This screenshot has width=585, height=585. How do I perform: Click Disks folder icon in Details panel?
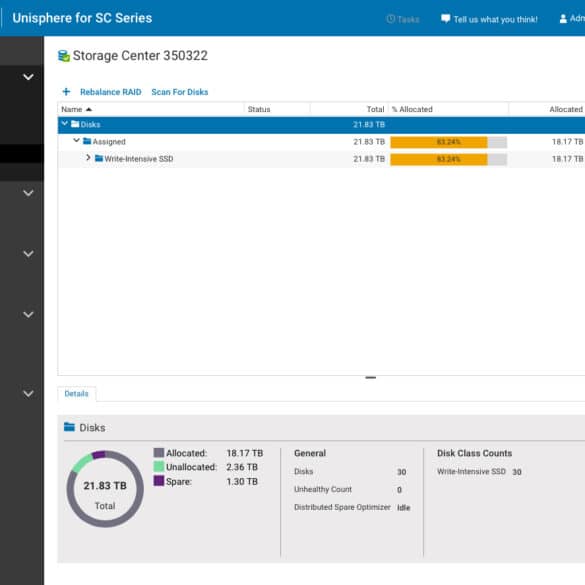click(x=69, y=427)
